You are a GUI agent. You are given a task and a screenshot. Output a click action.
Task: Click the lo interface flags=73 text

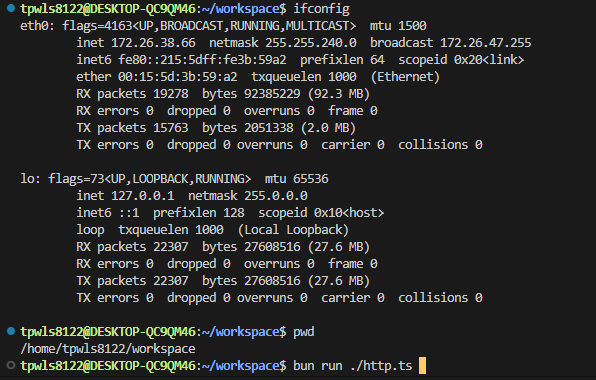coord(76,179)
